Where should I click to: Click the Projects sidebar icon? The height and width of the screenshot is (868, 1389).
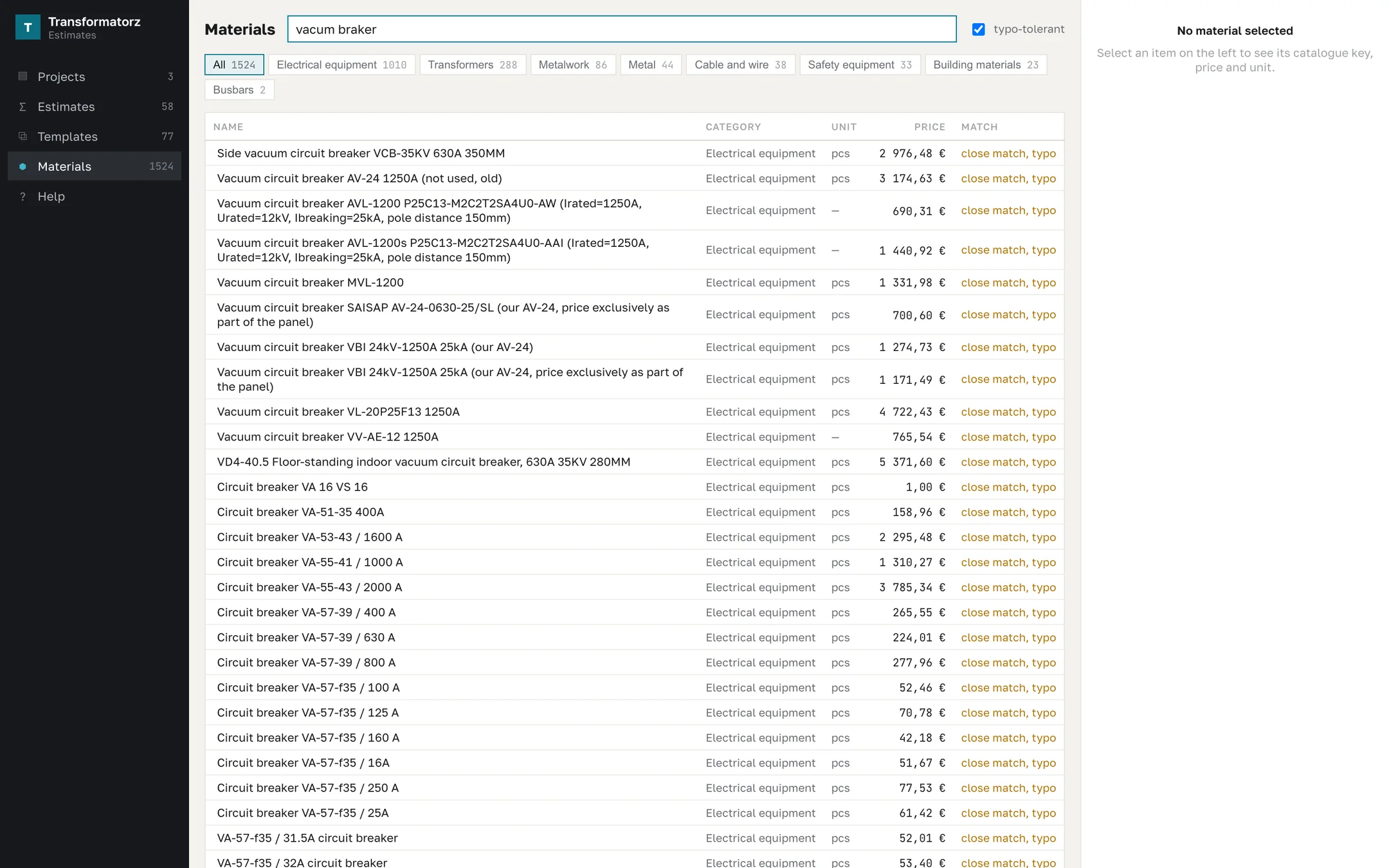23,77
